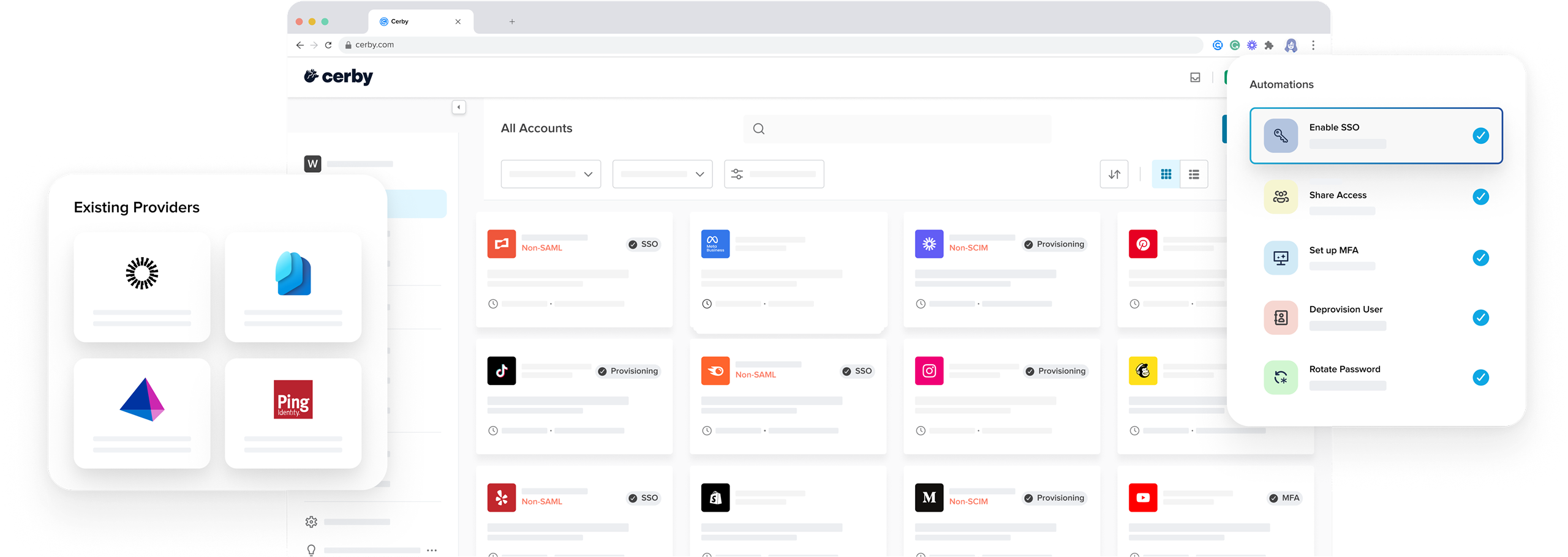The width and height of the screenshot is (1568, 557).
Task: Click the SSO badge on the Yelp card
Action: tap(643, 498)
